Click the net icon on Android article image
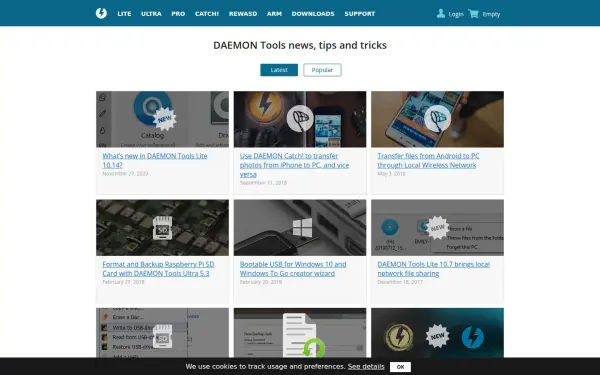600x375 pixels. pos(437,119)
